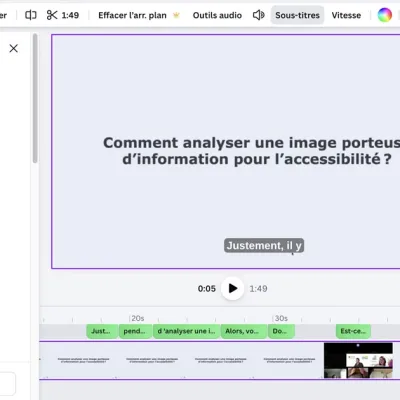Select the 'Just...' subtitle clip

pyautogui.click(x=102, y=331)
